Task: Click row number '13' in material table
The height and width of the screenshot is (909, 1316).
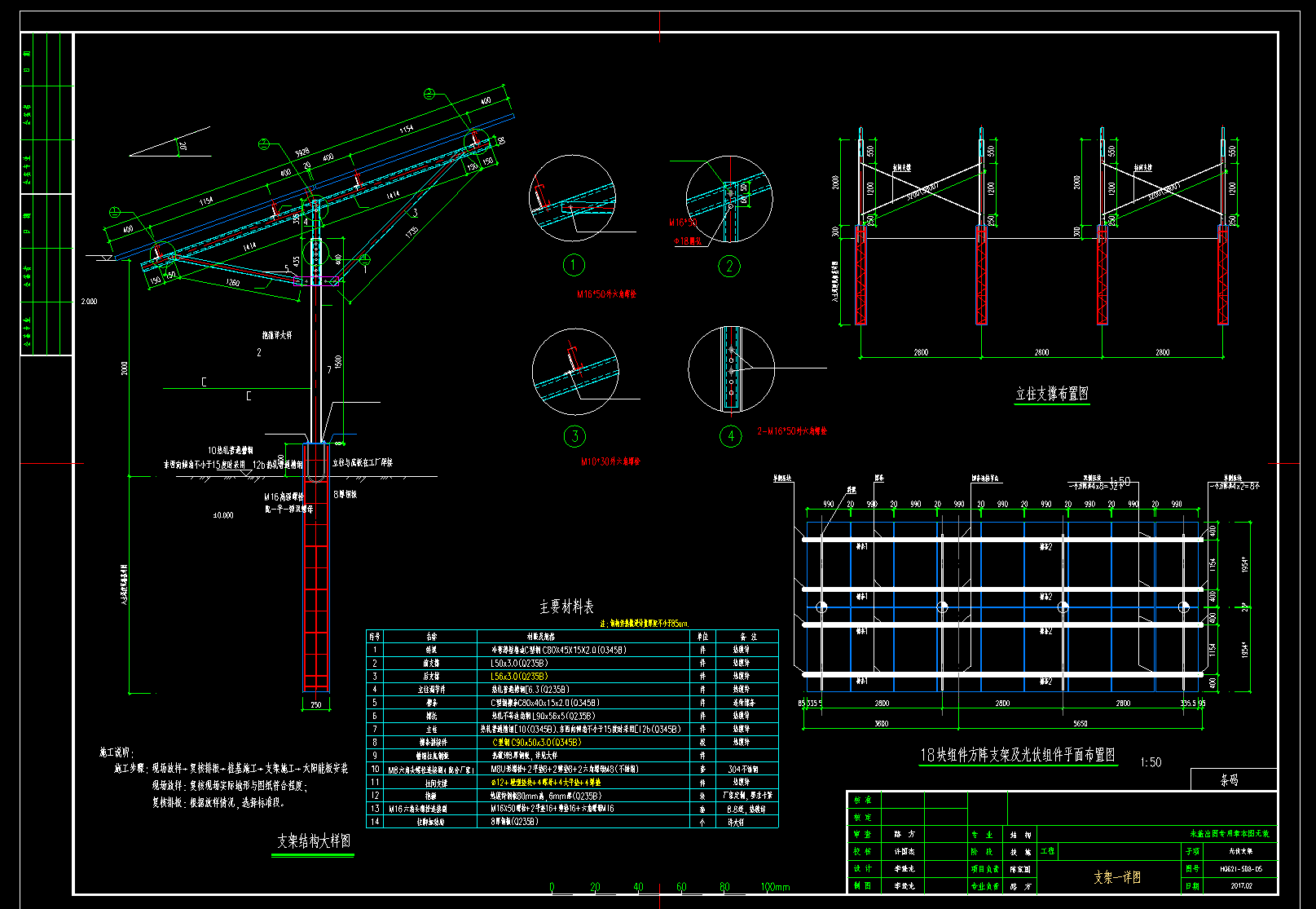Action: [375, 809]
